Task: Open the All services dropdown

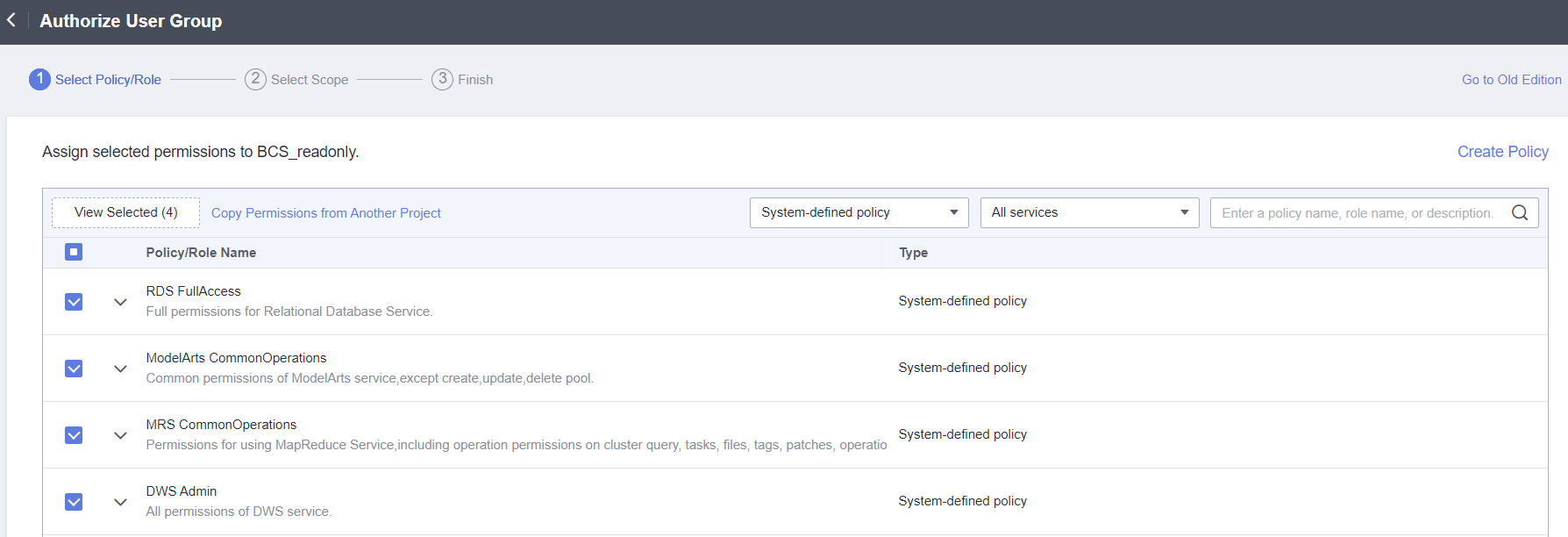Action: click(x=1089, y=212)
